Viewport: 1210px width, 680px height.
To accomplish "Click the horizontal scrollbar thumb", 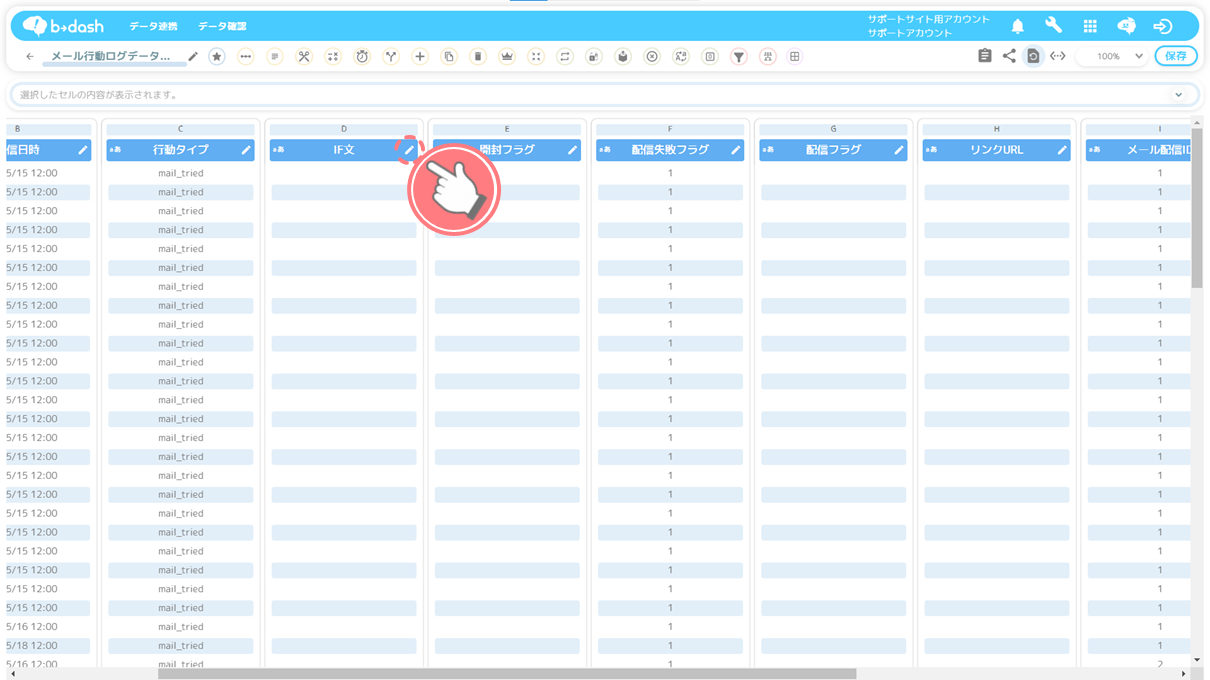I will coord(507,674).
